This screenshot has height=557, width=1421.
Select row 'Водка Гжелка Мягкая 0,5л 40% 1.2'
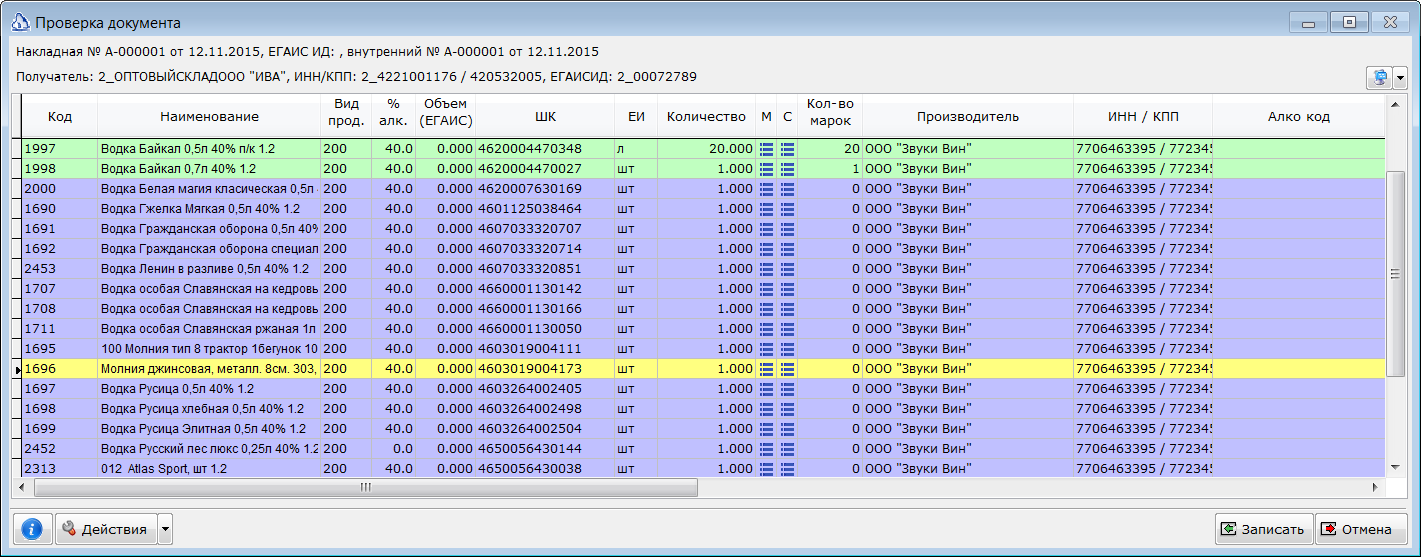click(x=703, y=208)
